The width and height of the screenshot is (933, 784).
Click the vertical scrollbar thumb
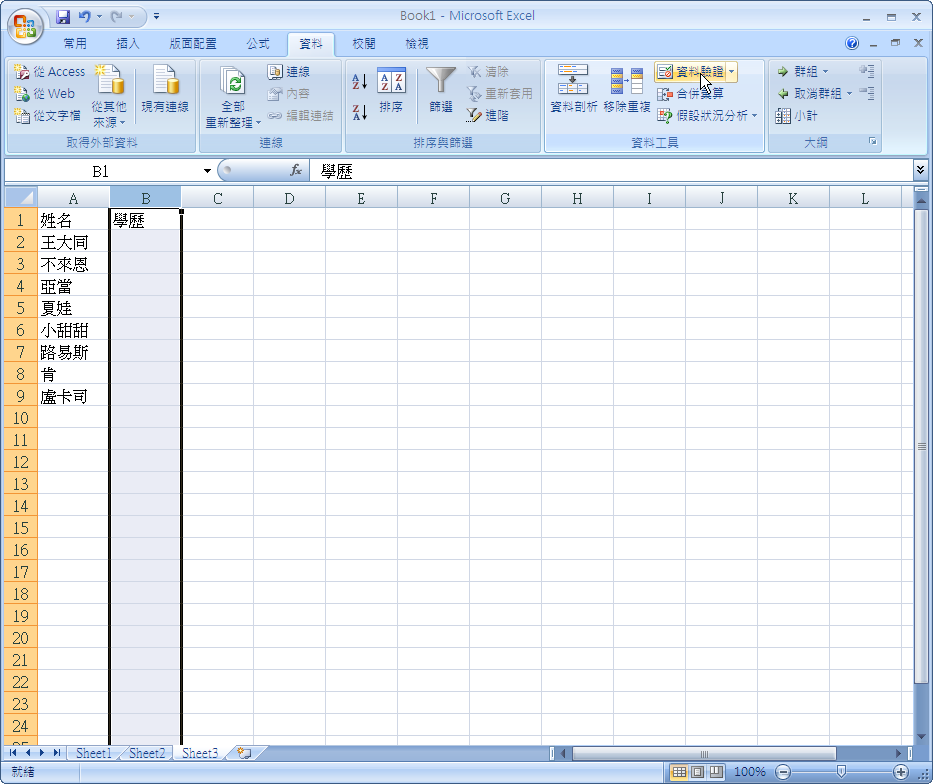pyautogui.click(x=921, y=446)
